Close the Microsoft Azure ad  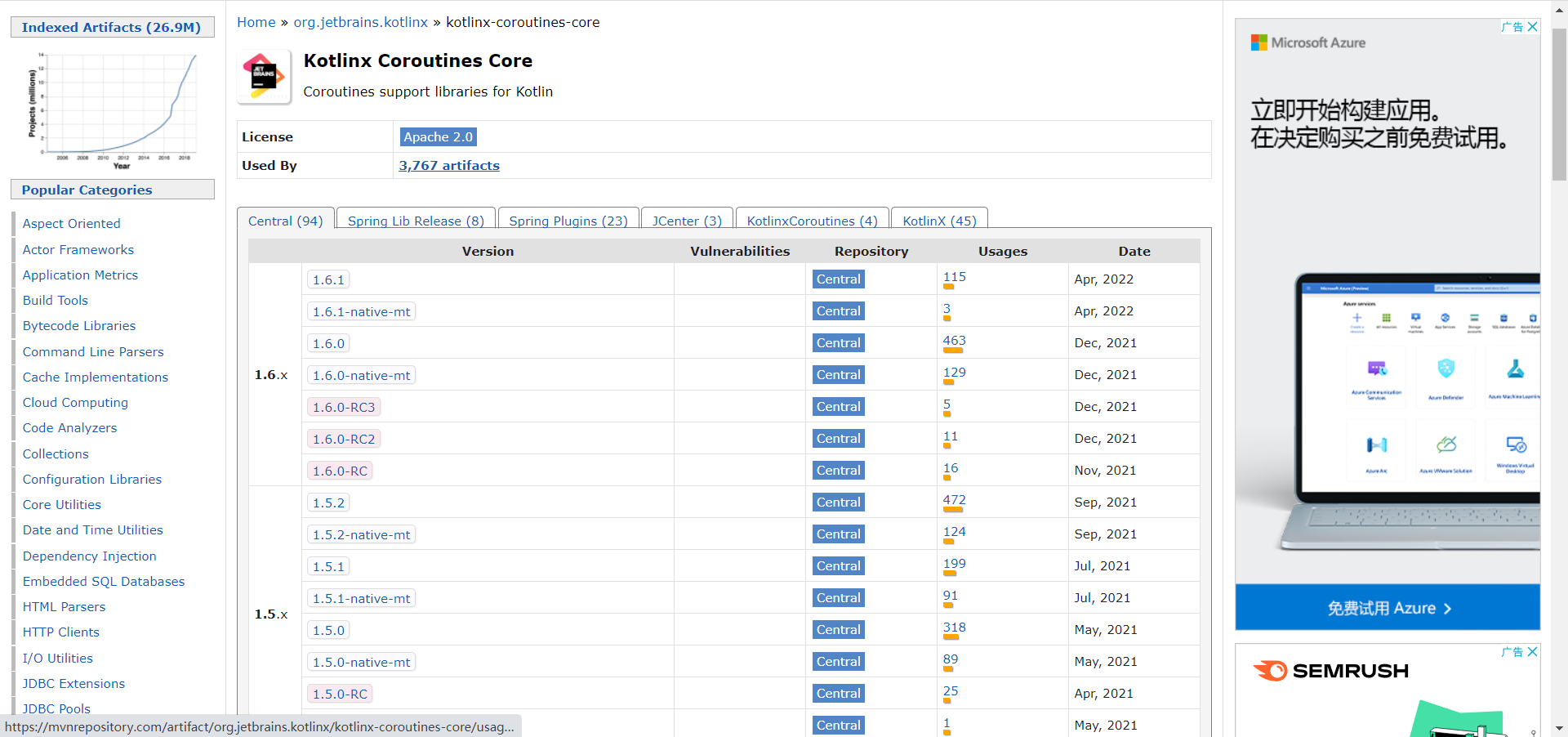pos(1533,27)
